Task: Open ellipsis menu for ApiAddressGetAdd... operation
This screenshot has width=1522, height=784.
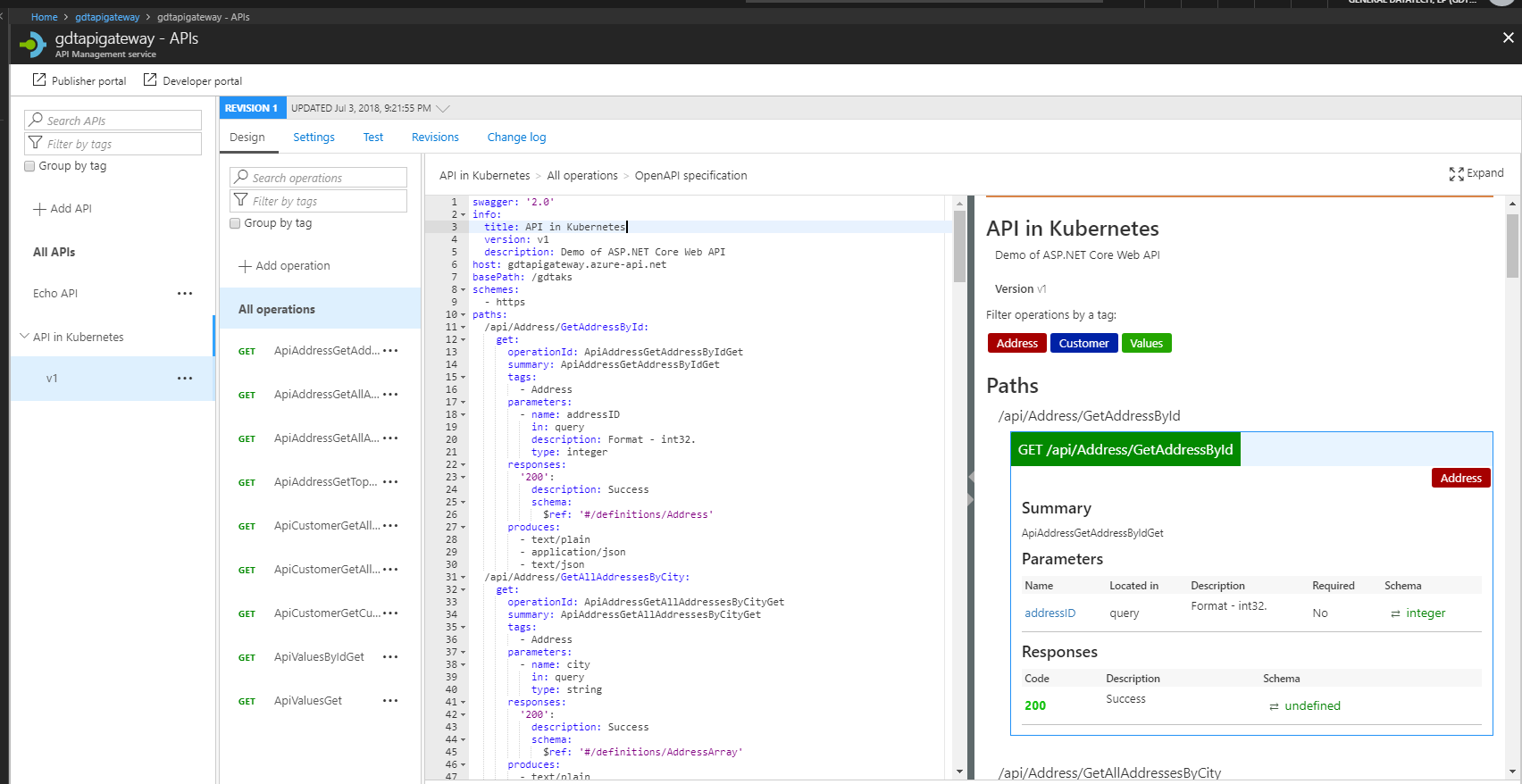Action: tap(390, 350)
